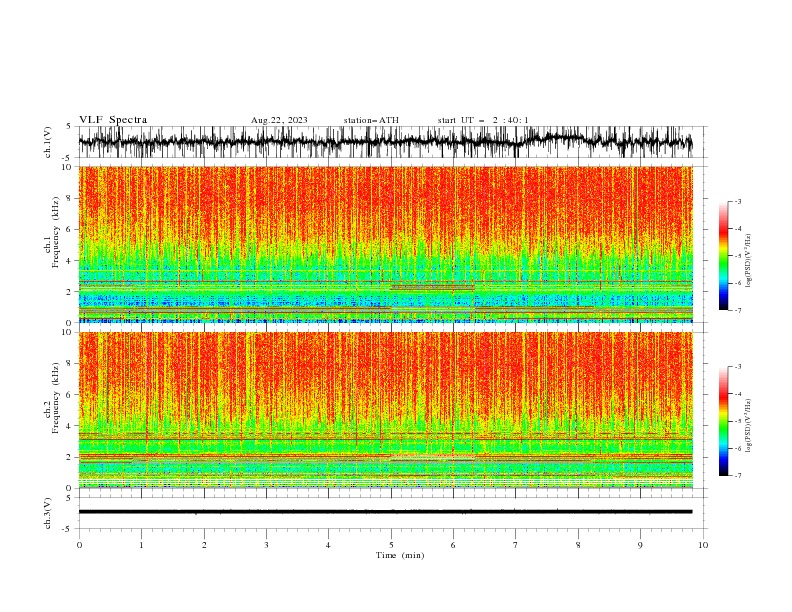Screen dimensions: 792x612
Task: Click the ch.2 frequency tick label "4"
Action: click(x=70, y=426)
